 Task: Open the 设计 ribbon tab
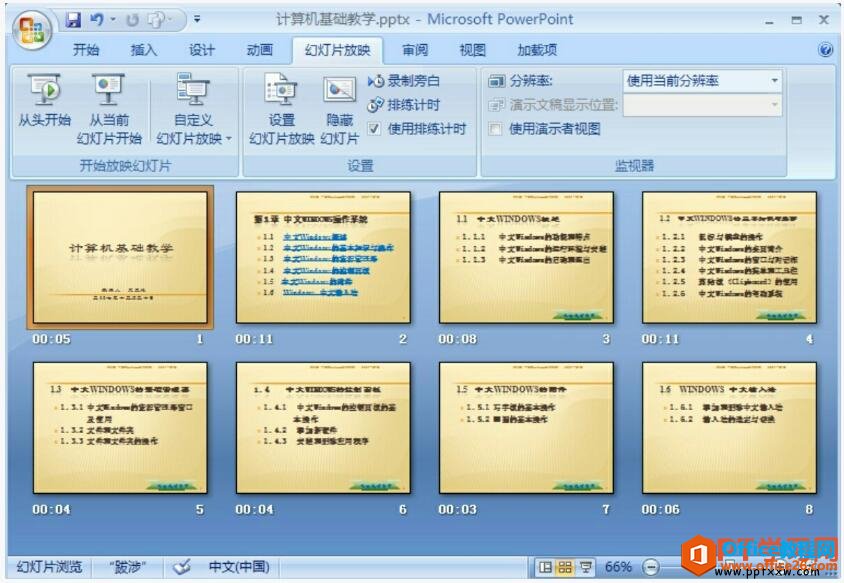pos(202,50)
